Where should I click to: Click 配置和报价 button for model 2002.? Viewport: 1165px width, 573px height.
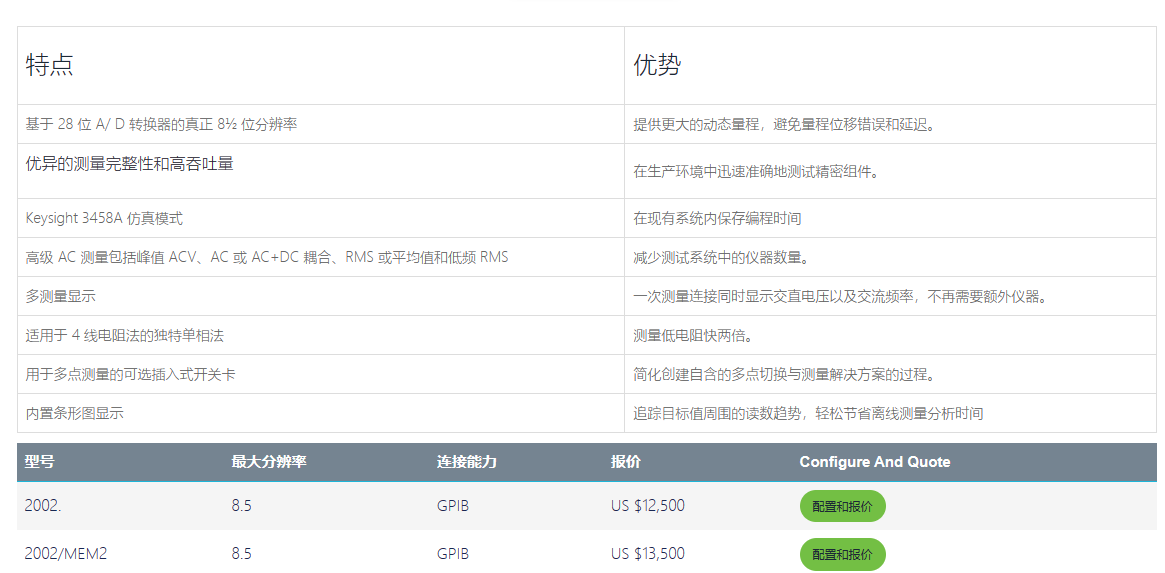(x=842, y=506)
